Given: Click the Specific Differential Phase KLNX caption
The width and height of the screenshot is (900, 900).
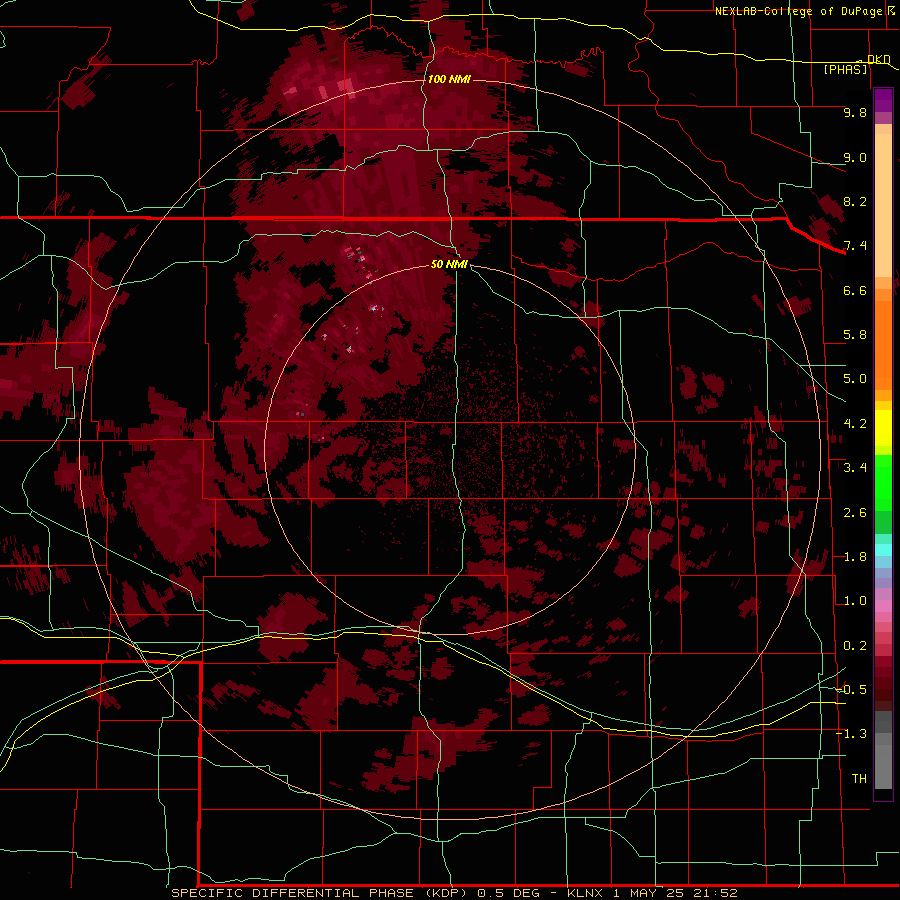Looking at the screenshot, I should pyautogui.click(x=454, y=893).
